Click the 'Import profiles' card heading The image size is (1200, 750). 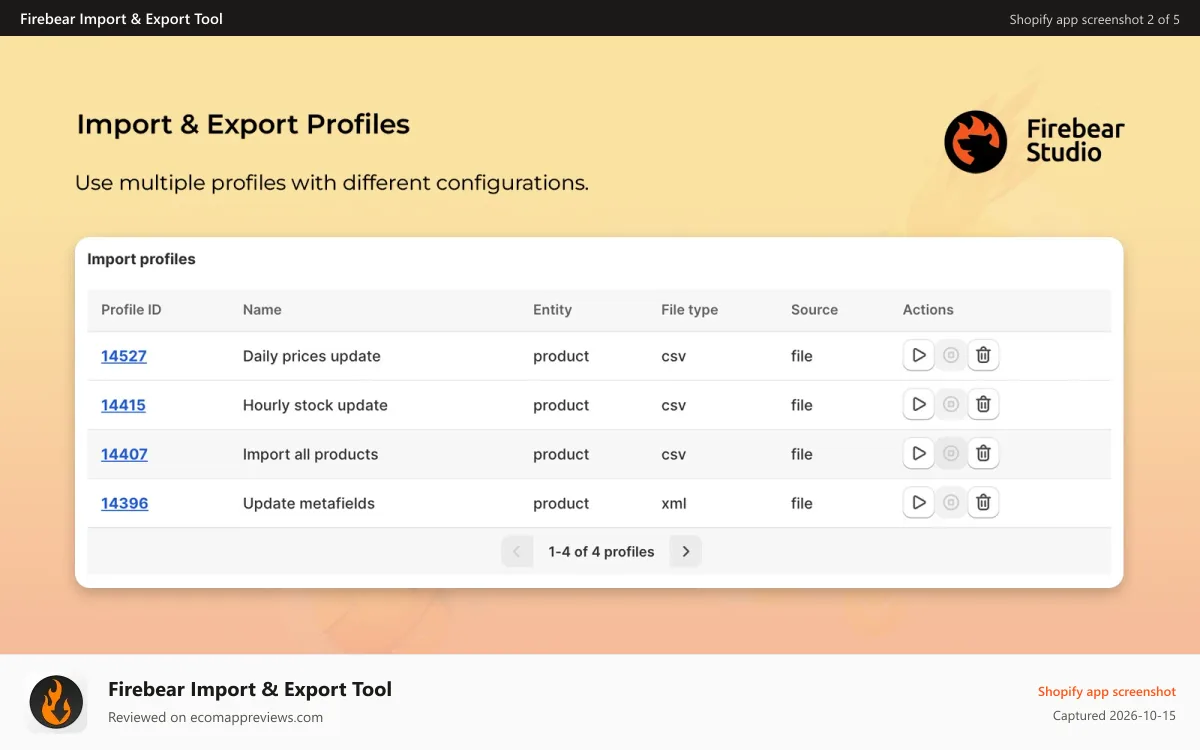tap(141, 259)
